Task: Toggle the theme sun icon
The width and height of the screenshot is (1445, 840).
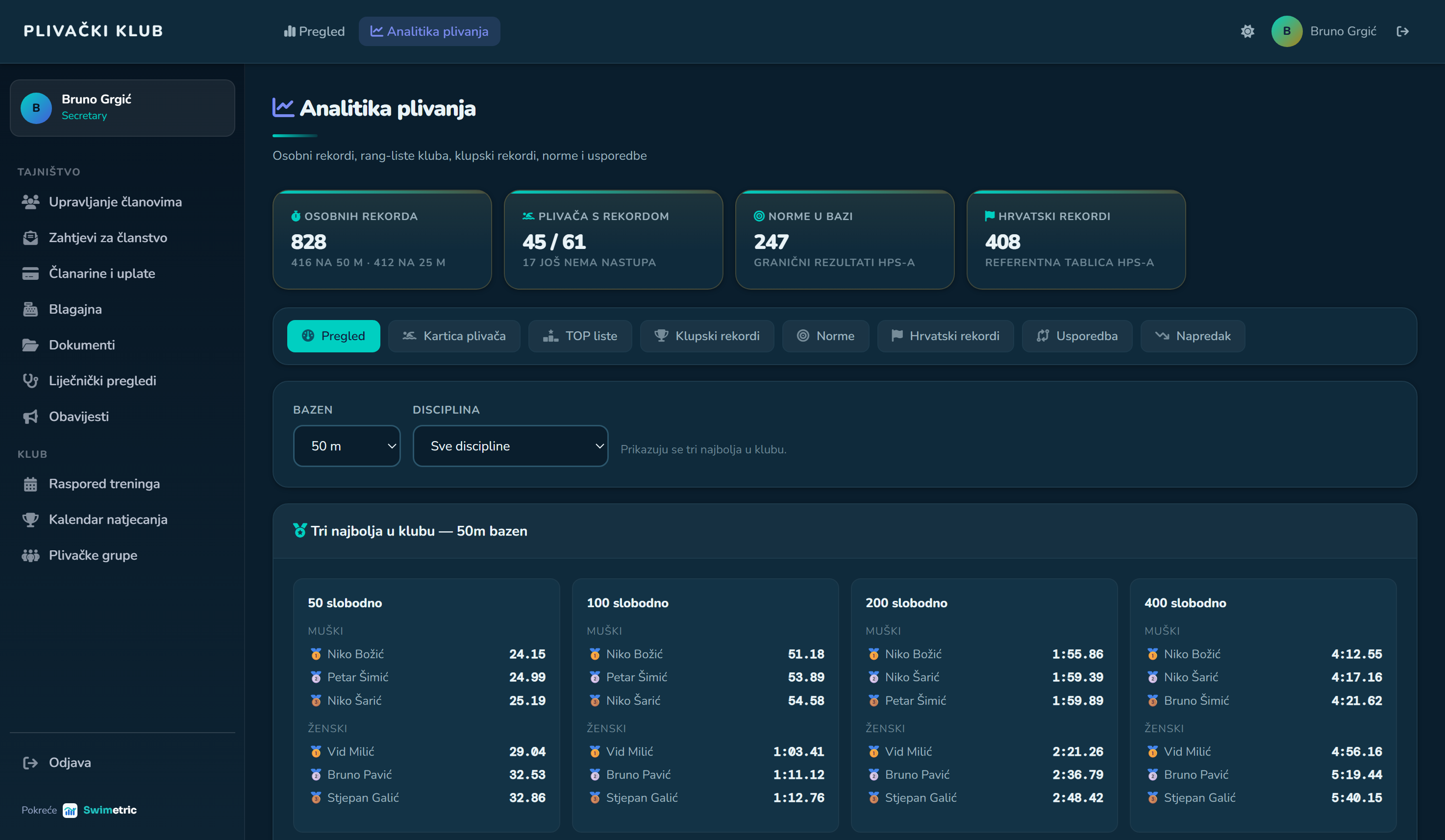Action: [1247, 31]
